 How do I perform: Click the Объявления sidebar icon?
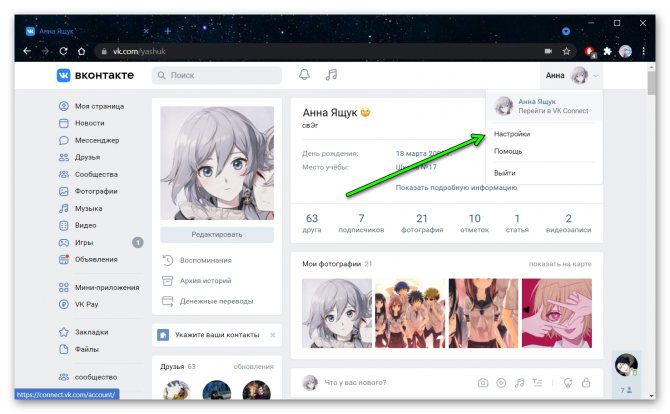tap(64, 259)
